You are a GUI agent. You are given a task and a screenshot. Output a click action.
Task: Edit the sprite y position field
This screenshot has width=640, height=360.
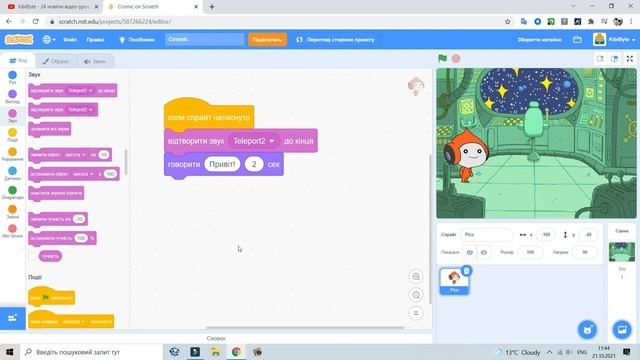[x=588, y=235]
